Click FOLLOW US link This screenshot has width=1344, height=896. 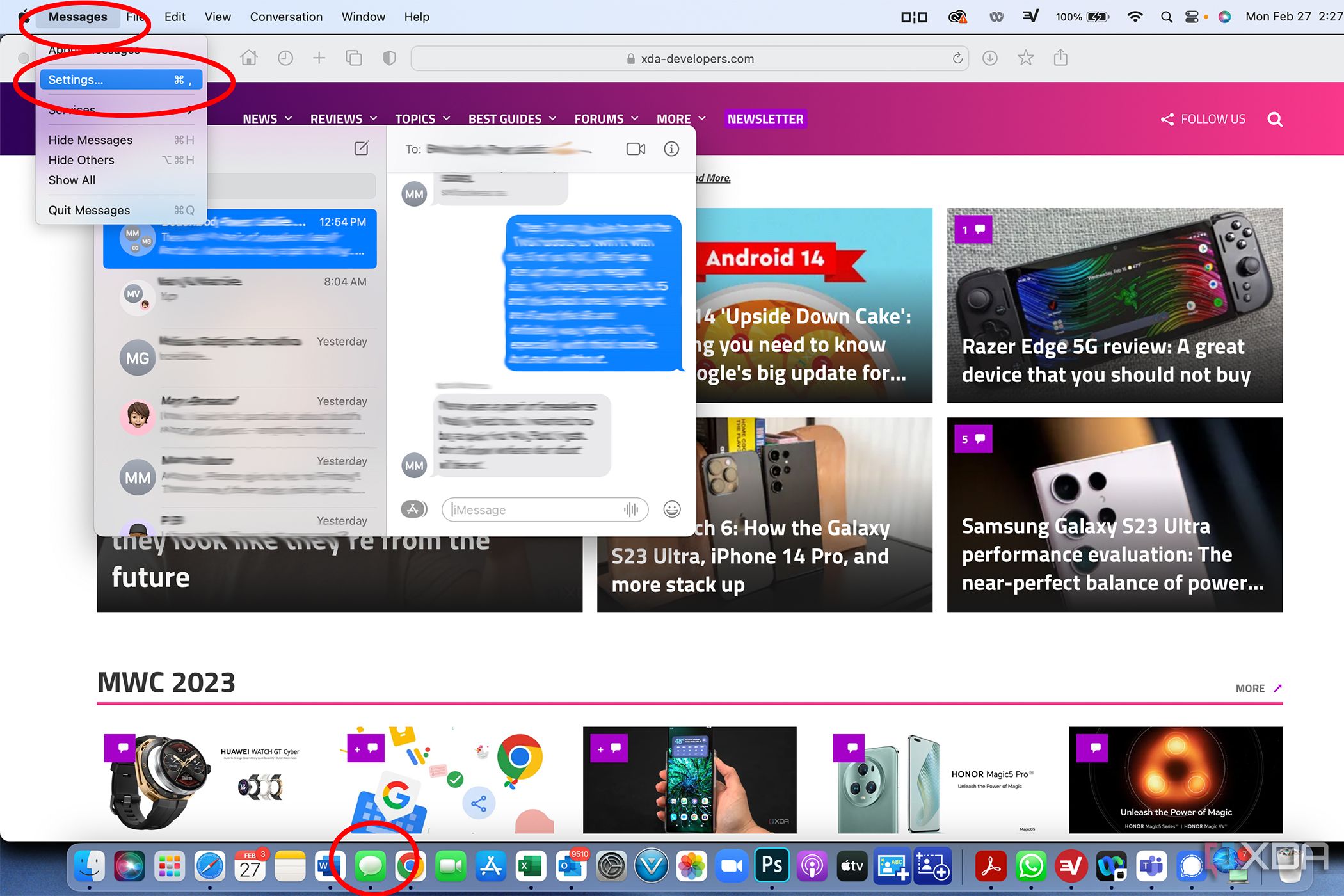pos(1203,119)
